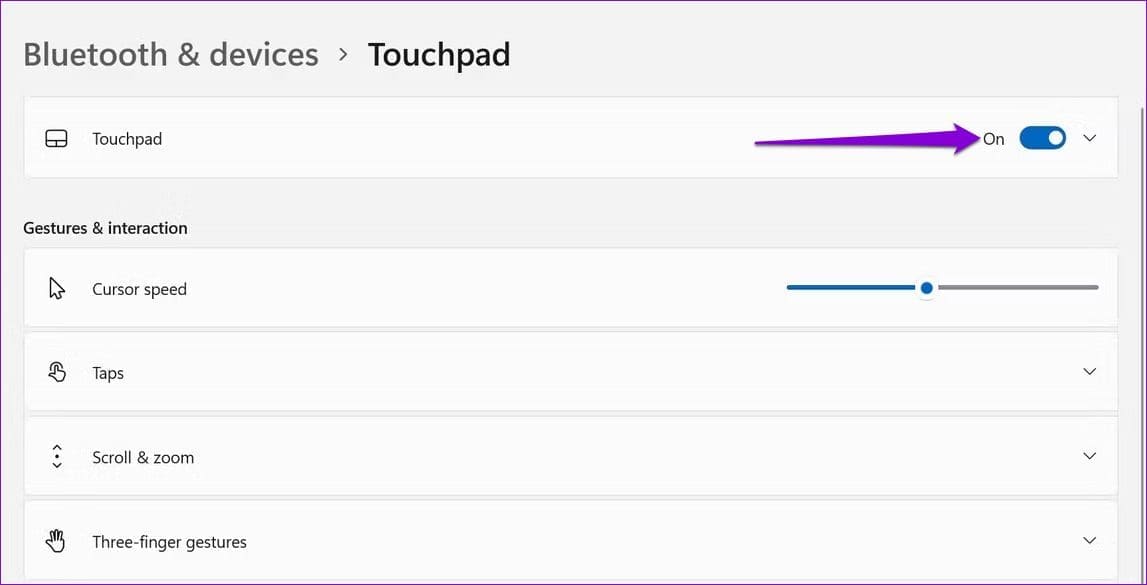Screen dimensions: 1147x585
Task: Click the touchpad icon in the Touchpad row
Action: [55, 138]
